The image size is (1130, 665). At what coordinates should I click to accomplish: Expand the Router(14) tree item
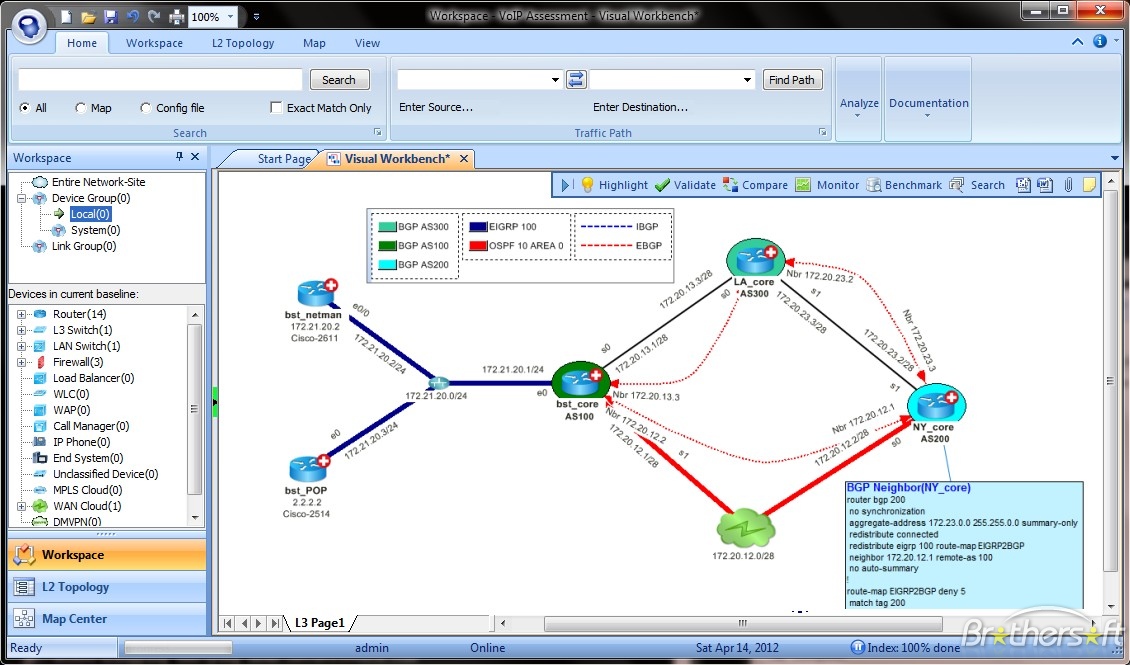coord(21,313)
